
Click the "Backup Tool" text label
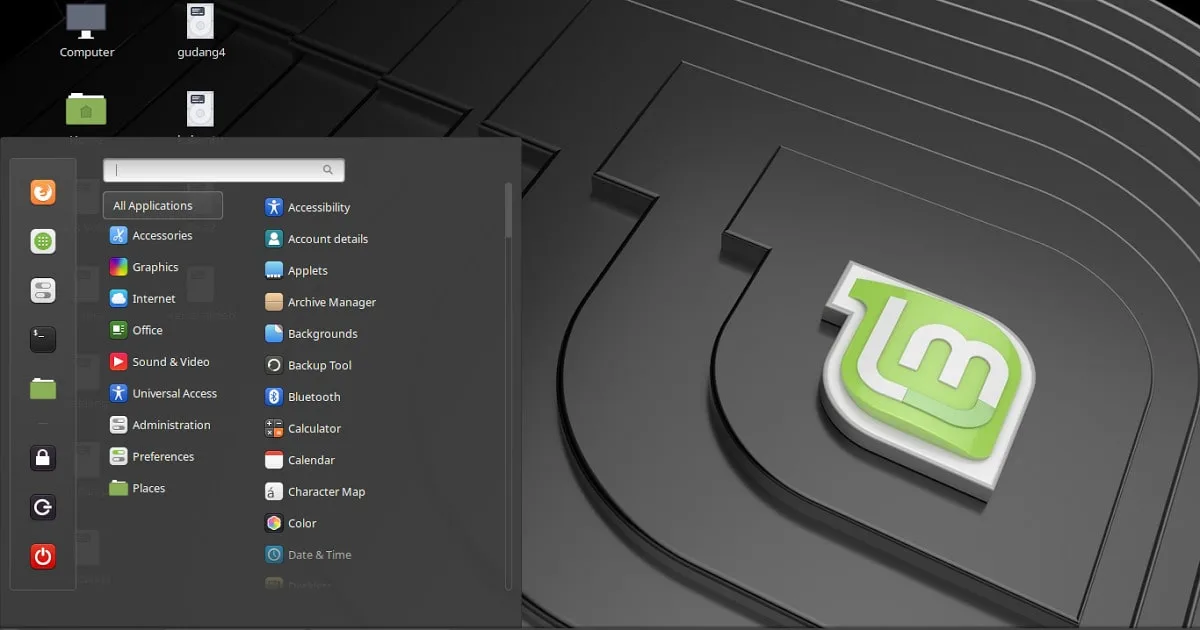(x=320, y=366)
